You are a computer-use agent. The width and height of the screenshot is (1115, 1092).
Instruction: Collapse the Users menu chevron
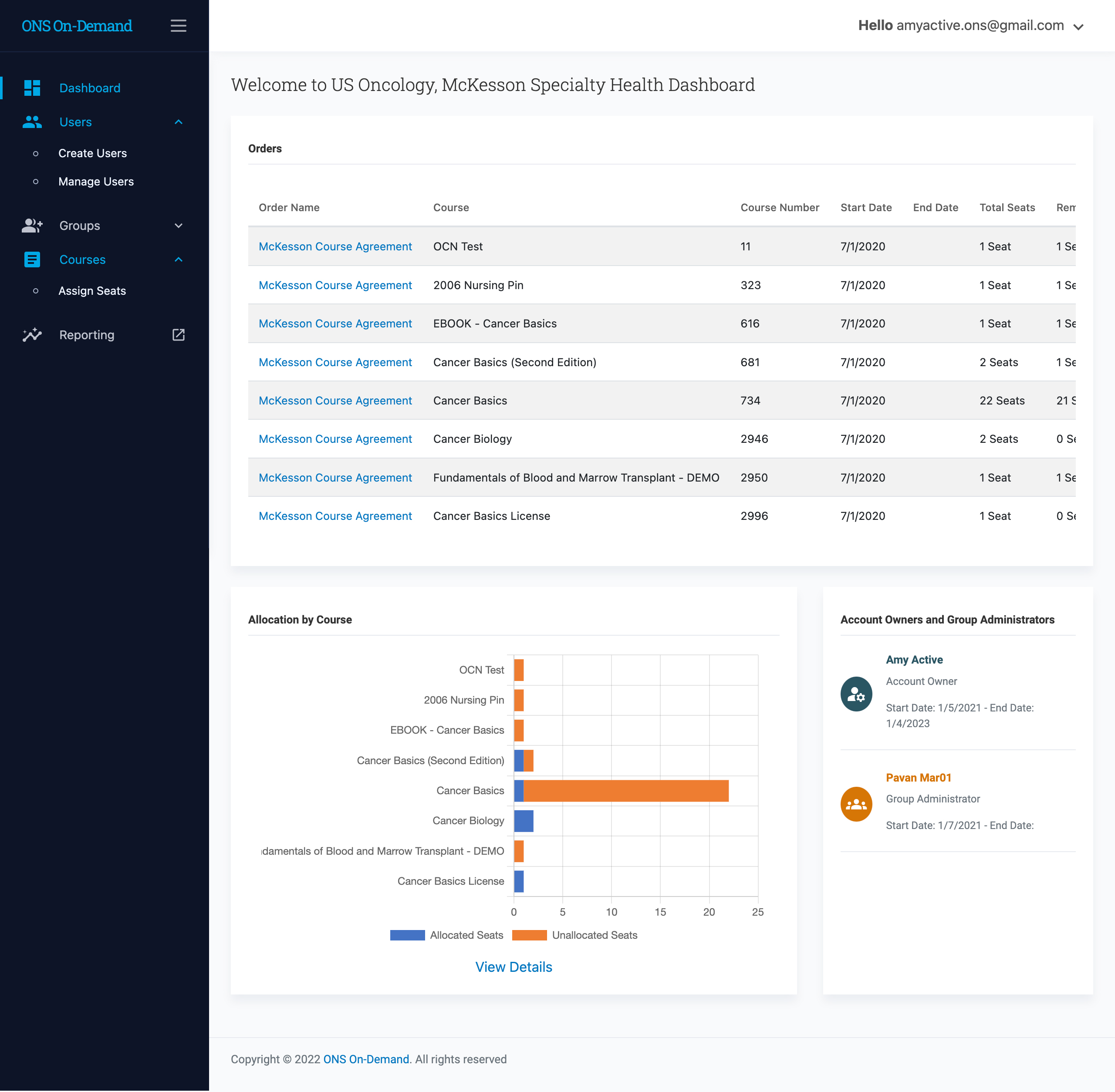coord(179,122)
